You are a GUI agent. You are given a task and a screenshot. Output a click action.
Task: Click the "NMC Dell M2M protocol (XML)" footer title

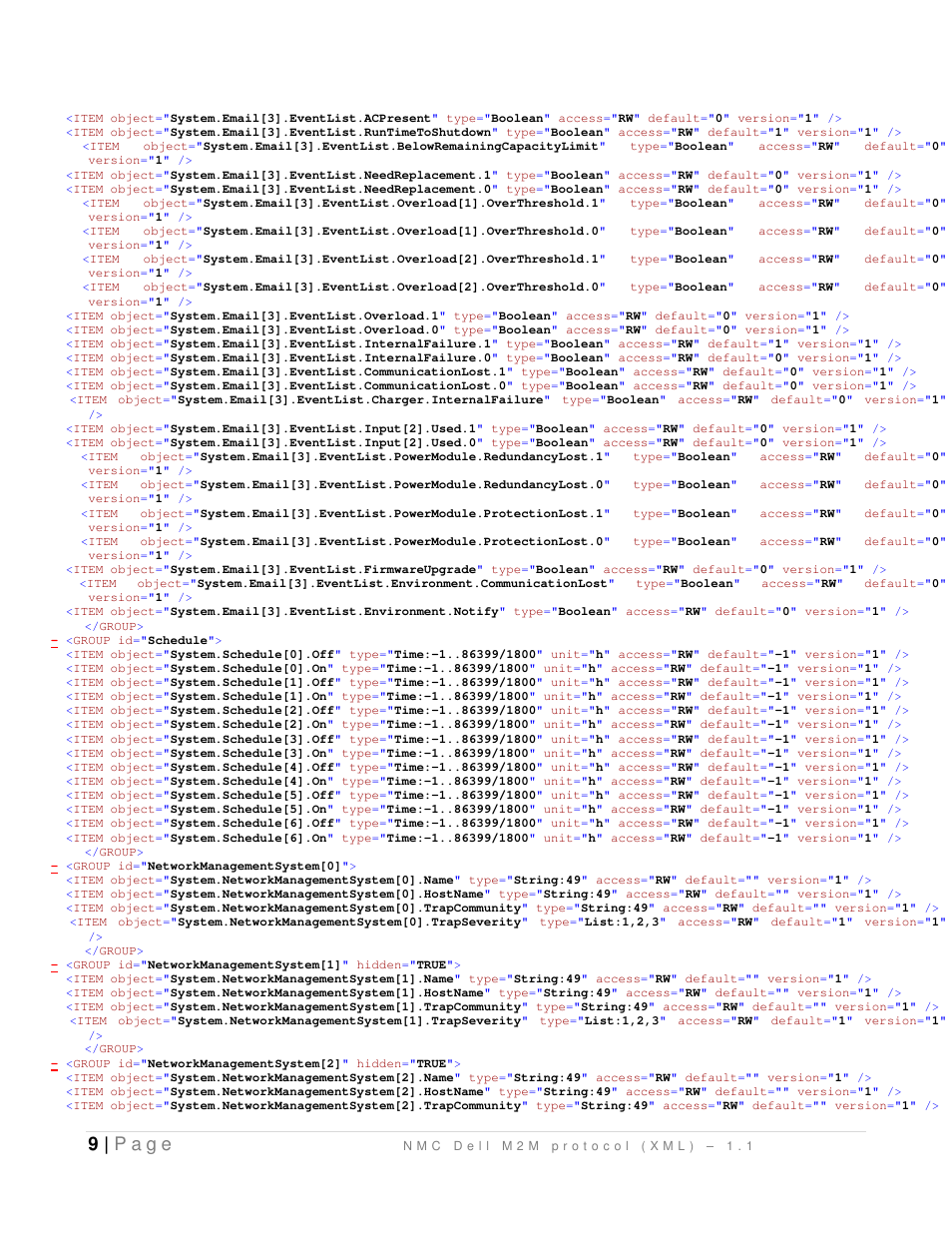(550, 1146)
